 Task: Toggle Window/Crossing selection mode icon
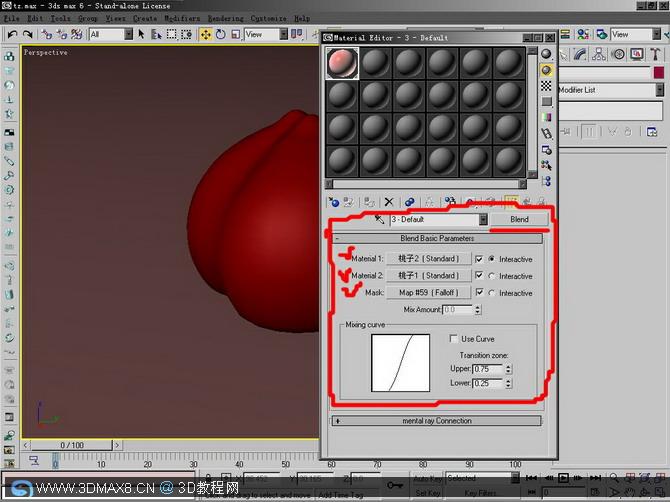point(187,34)
